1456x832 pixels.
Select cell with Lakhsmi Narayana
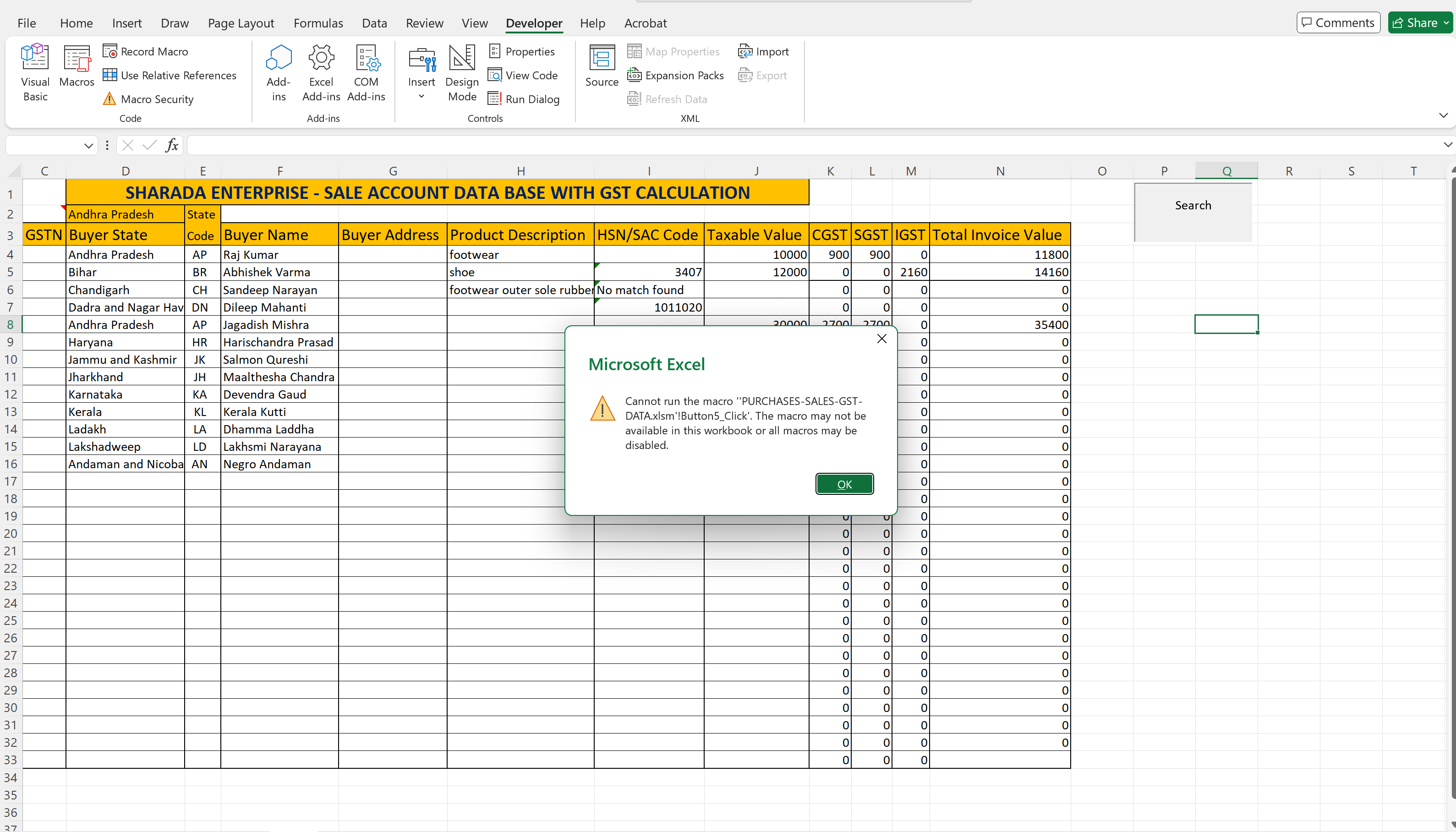coord(279,446)
